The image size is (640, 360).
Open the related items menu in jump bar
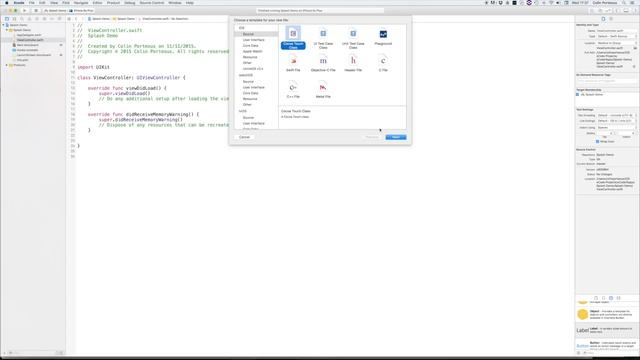(x=69, y=19)
